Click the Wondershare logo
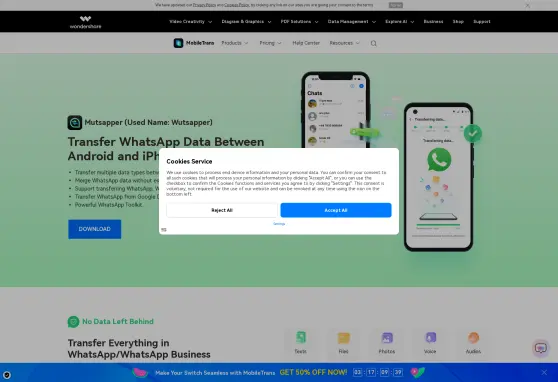This screenshot has height=382, width=558. pos(85,22)
